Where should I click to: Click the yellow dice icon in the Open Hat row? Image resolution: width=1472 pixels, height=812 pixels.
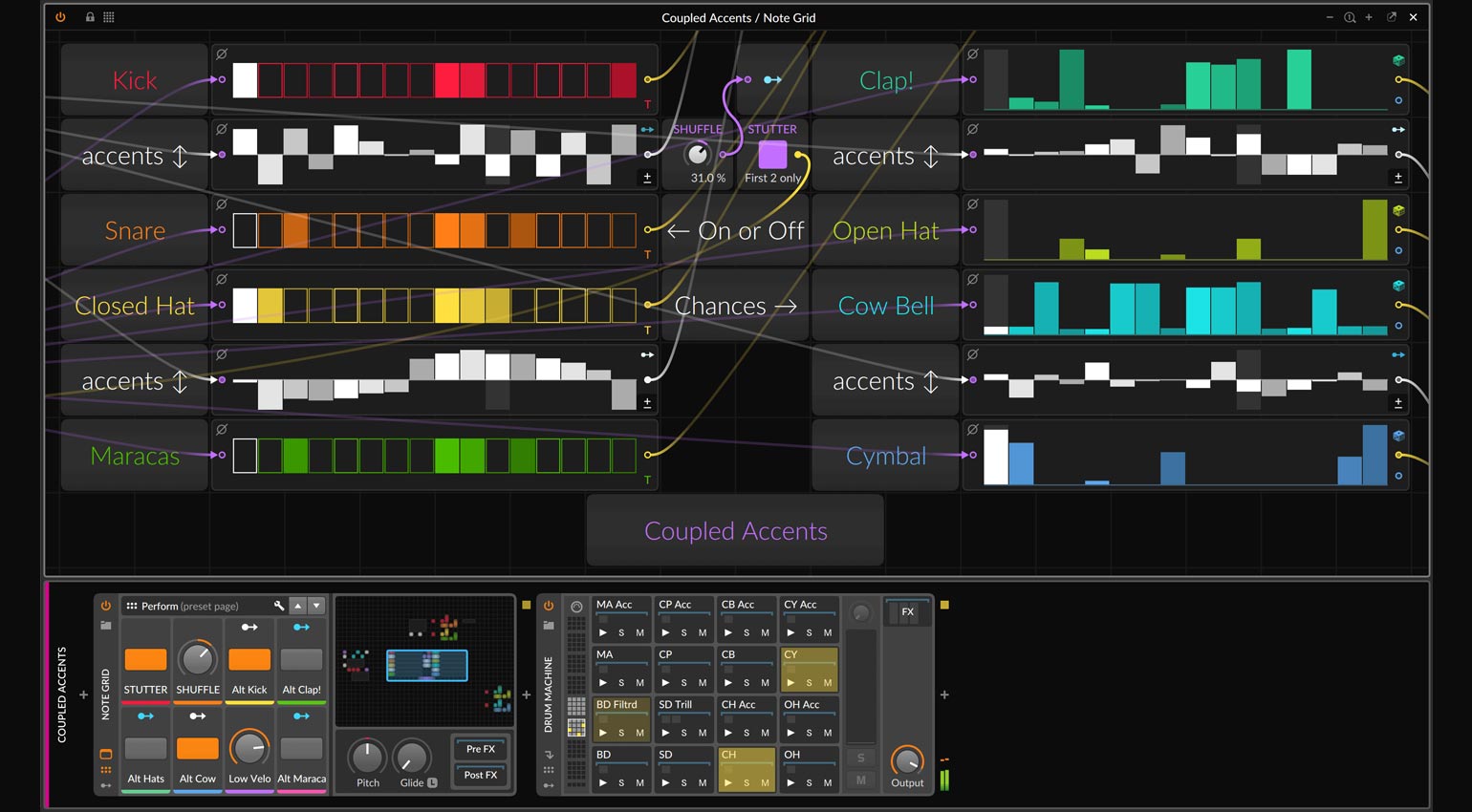tap(1398, 211)
